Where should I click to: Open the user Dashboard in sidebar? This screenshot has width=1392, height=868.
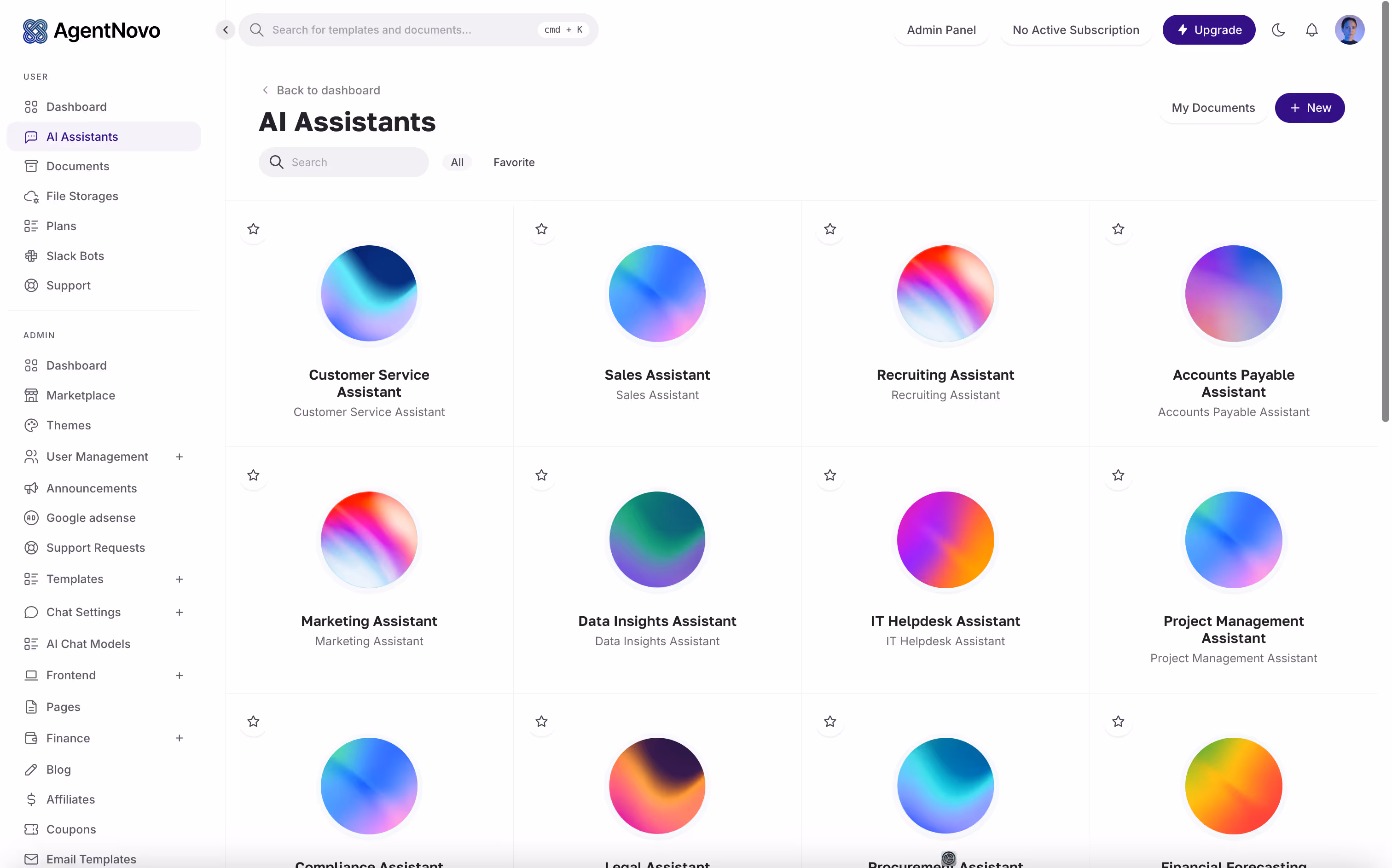104,107
